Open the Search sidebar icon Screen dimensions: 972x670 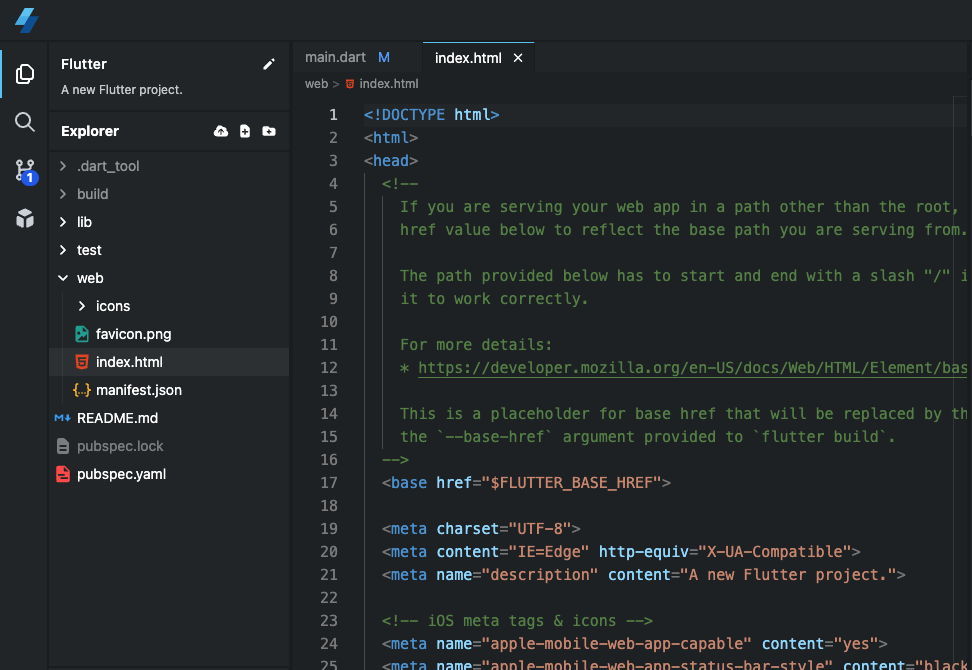[x=25, y=122]
